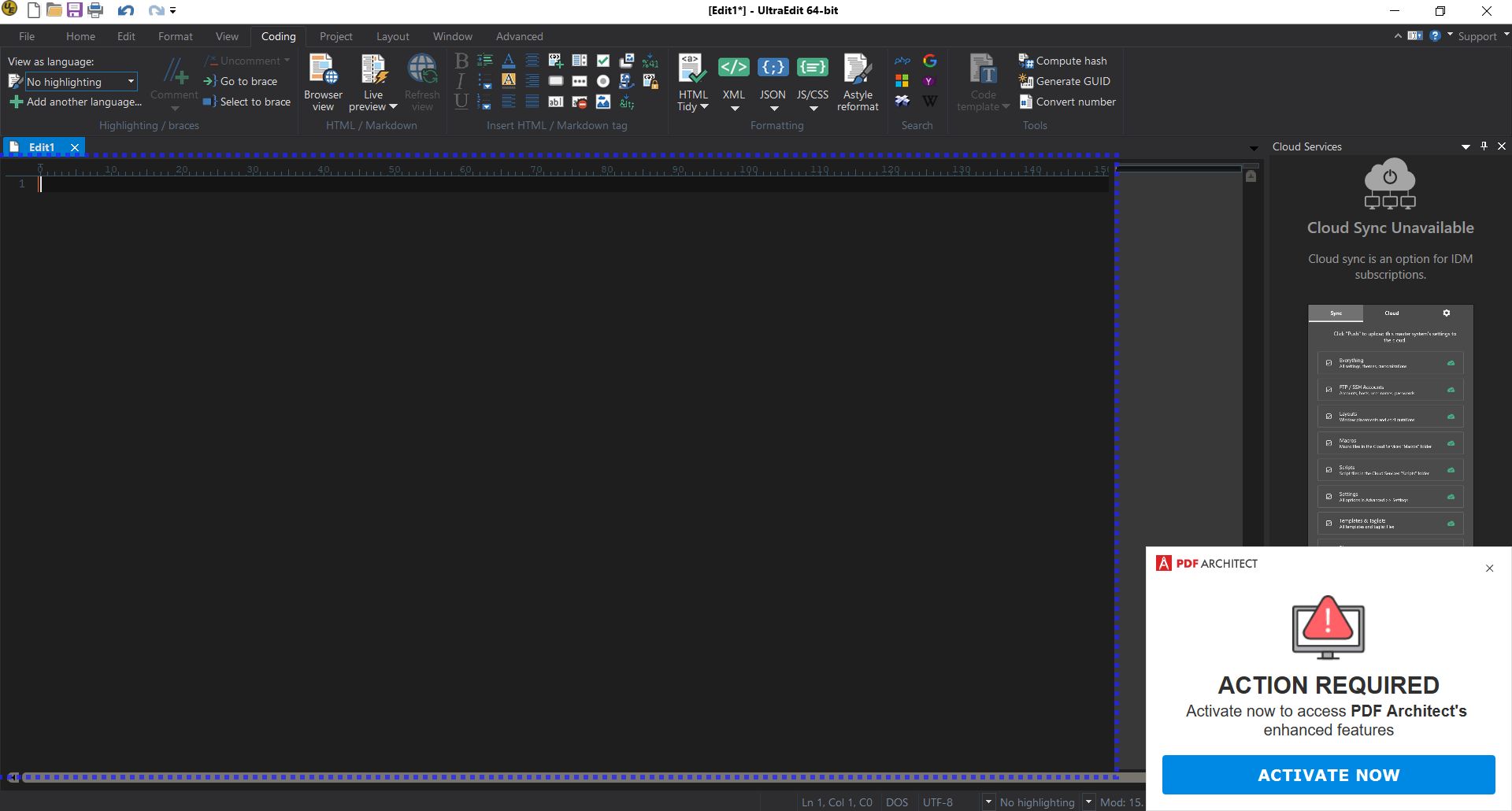Click Select to brace
This screenshot has height=811, width=1512.
[246, 102]
